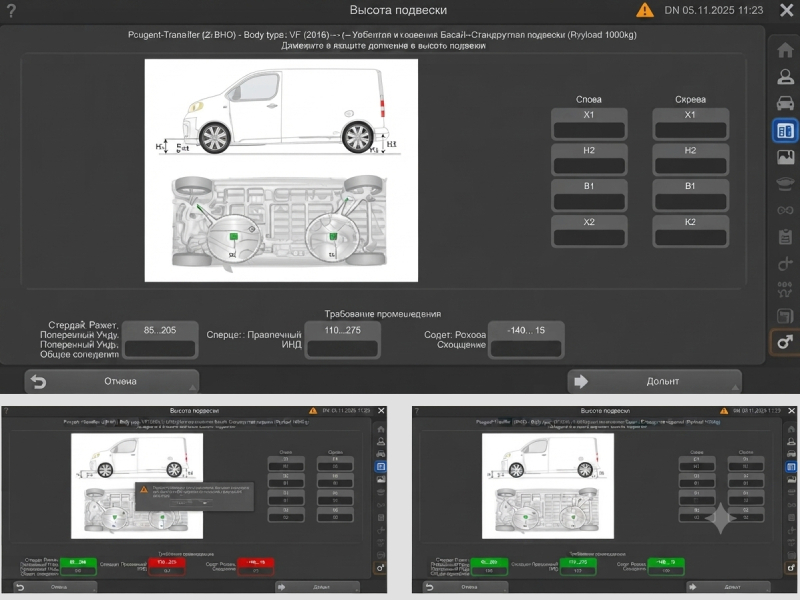Click the Слева X2 input field
Viewport: 800px width, 600px height.
[x=589, y=237]
